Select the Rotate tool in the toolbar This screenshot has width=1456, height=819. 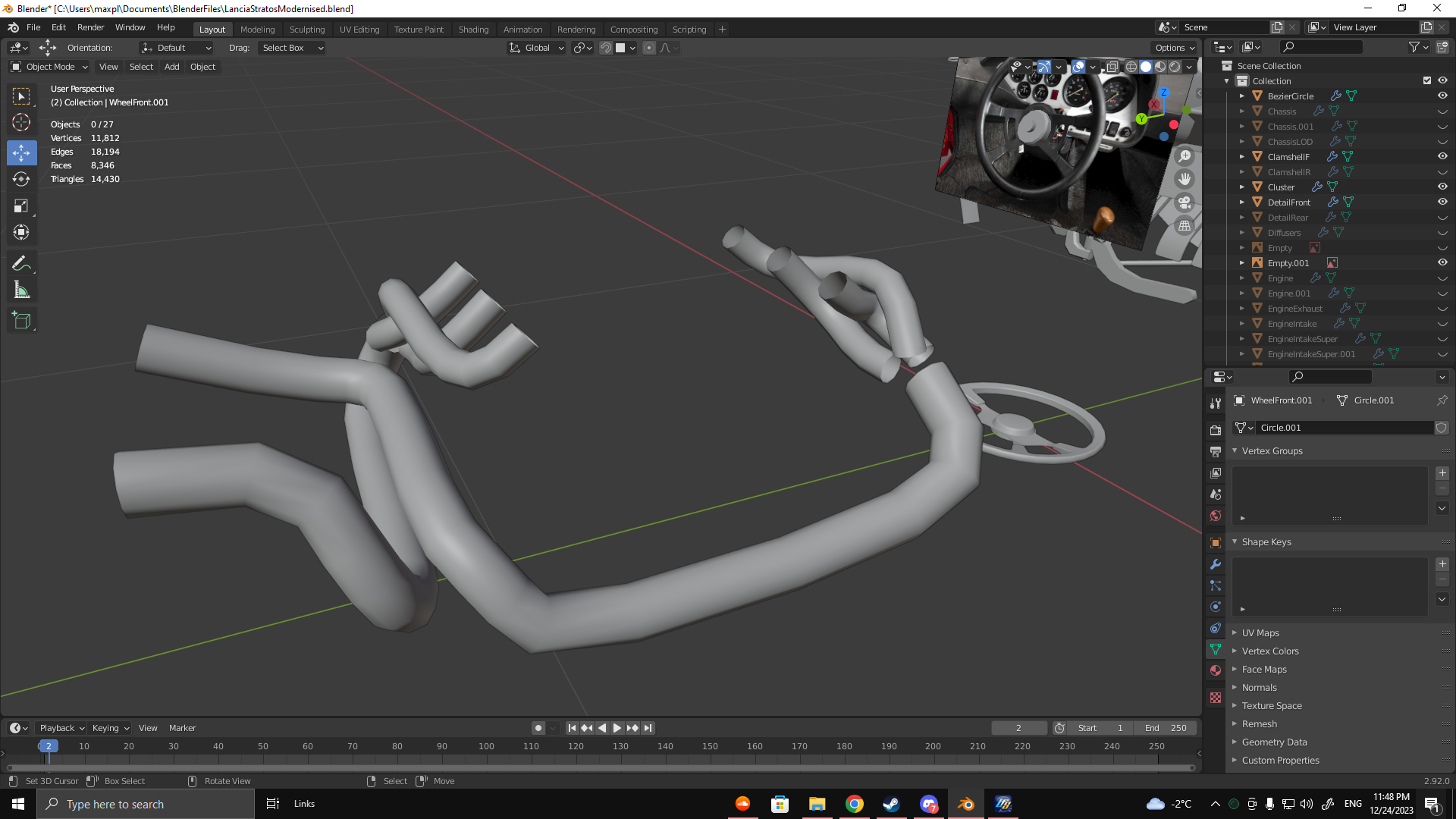coord(21,179)
